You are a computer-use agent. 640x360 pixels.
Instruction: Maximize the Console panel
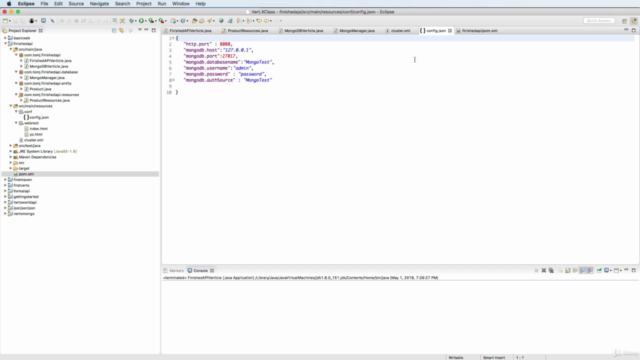pyautogui.click(x=633, y=270)
